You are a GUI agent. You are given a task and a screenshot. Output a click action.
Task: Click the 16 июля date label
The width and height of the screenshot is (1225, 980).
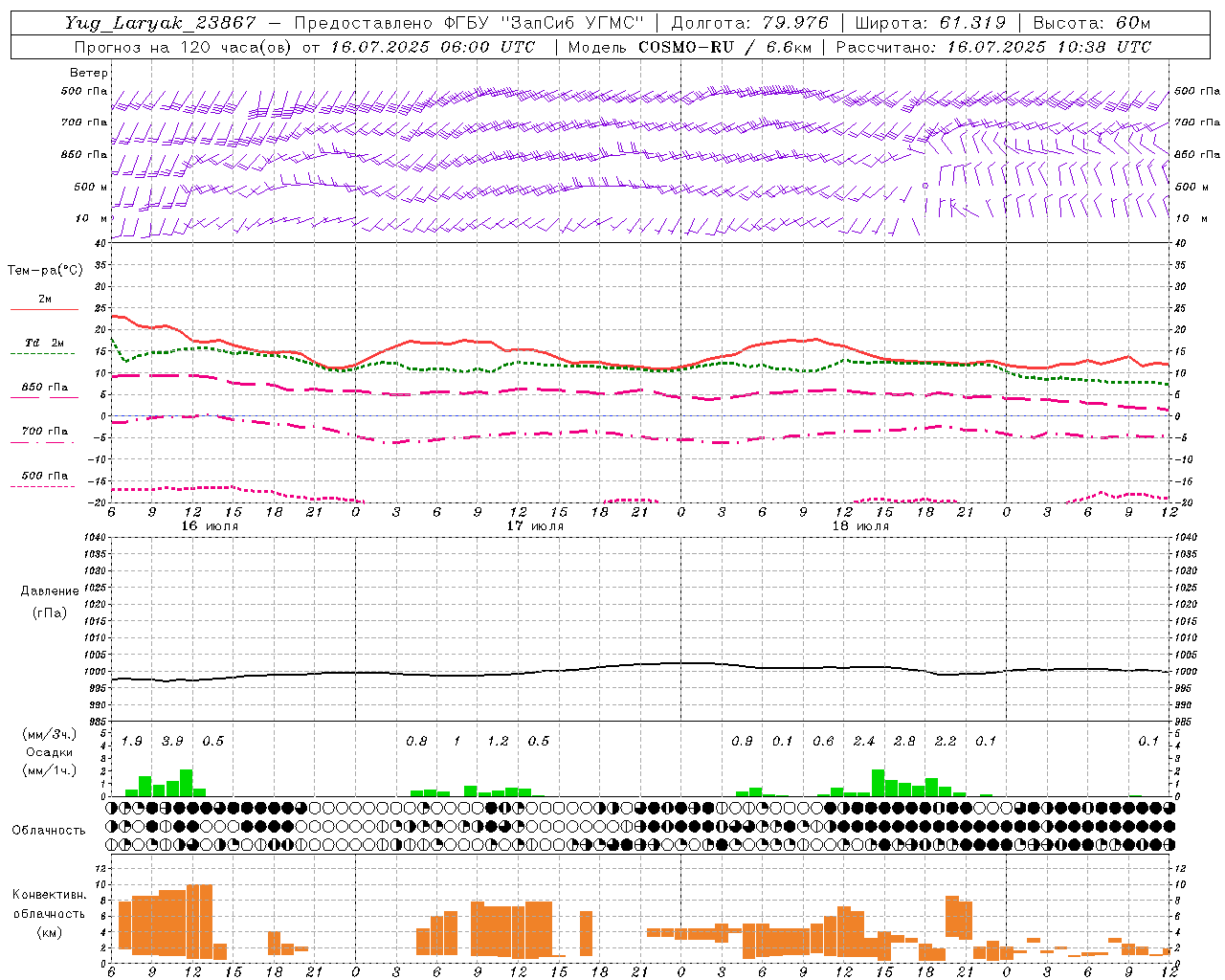point(210,526)
